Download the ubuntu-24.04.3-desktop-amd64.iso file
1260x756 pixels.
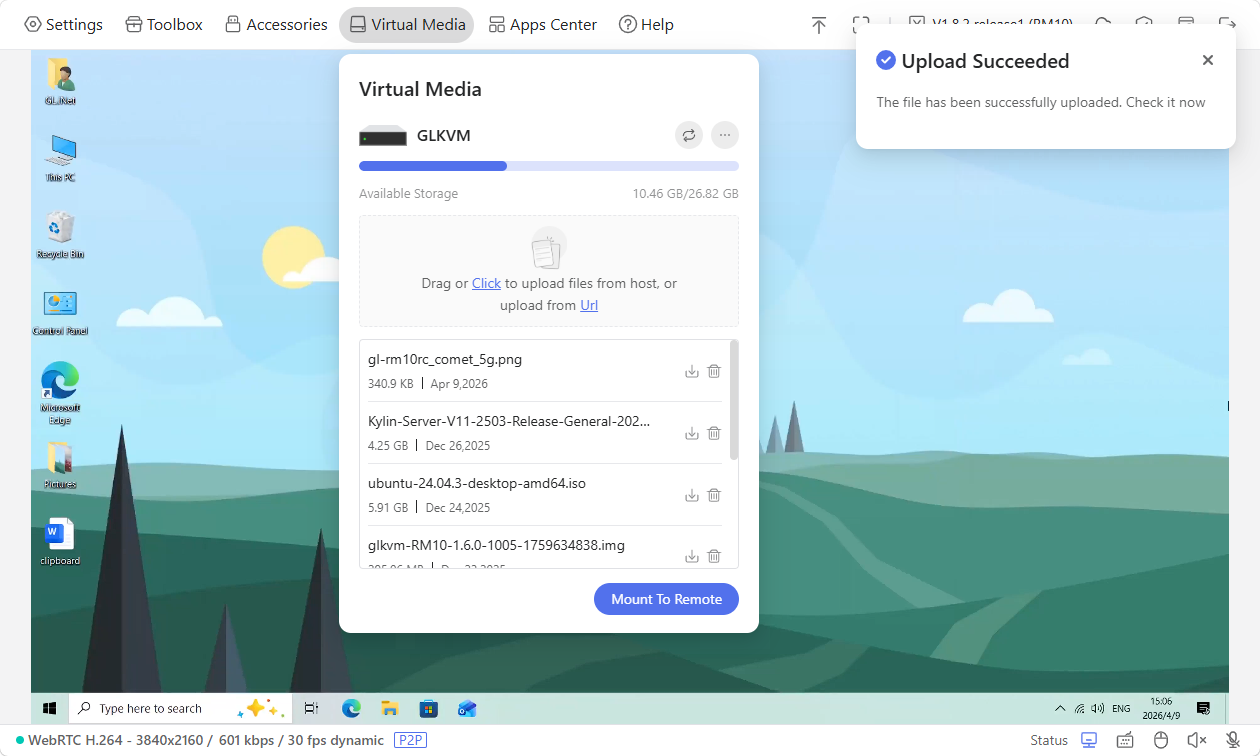[x=691, y=494]
